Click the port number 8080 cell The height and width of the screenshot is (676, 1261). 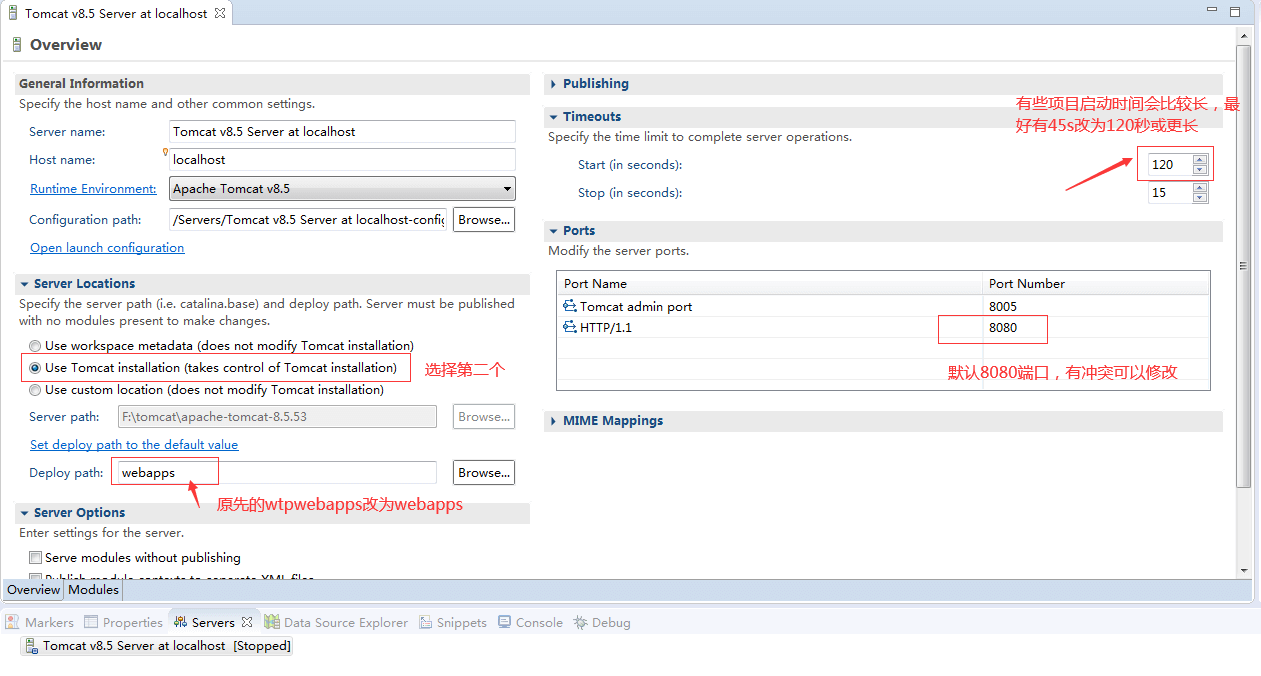[1003, 327]
